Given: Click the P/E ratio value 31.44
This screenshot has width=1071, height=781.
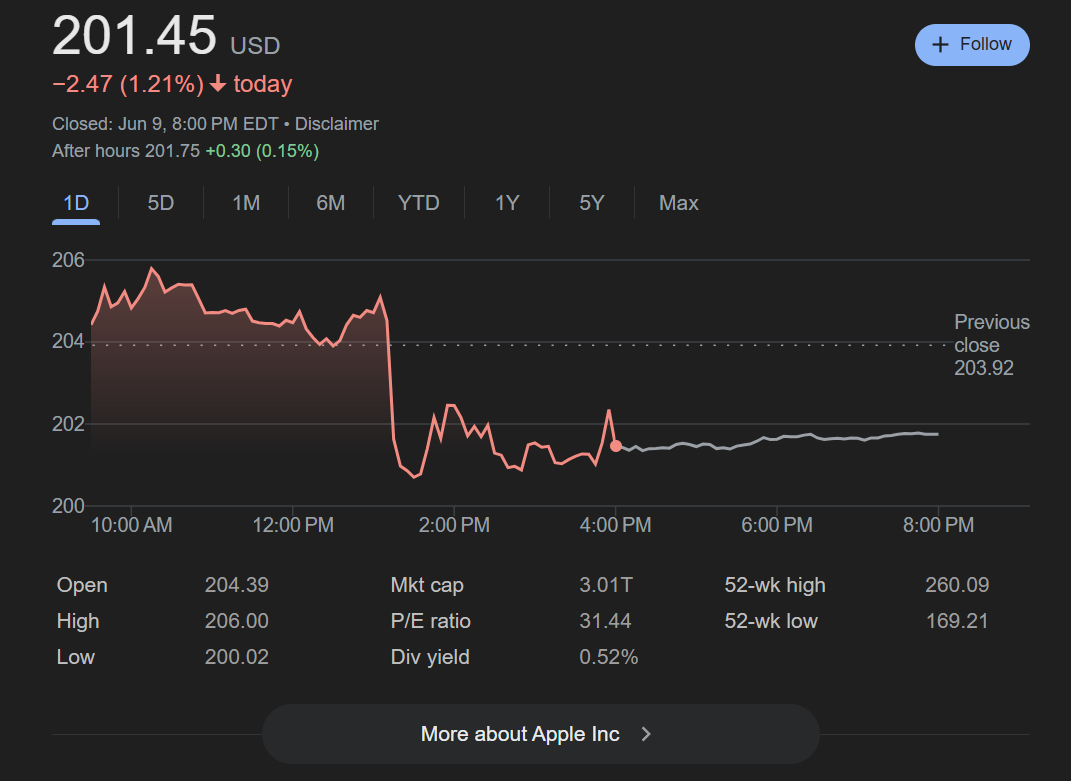Looking at the screenshot, I should 605,621.
